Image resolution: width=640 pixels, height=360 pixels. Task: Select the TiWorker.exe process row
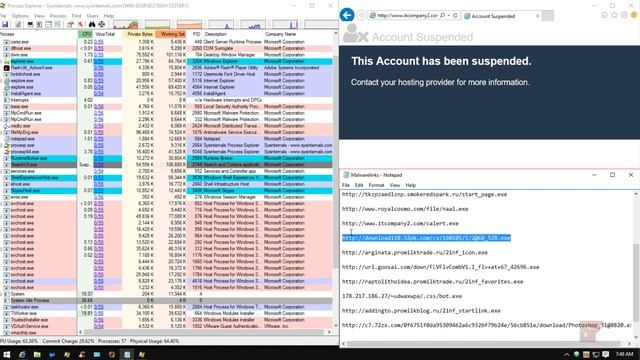click(x=166, y=313)
